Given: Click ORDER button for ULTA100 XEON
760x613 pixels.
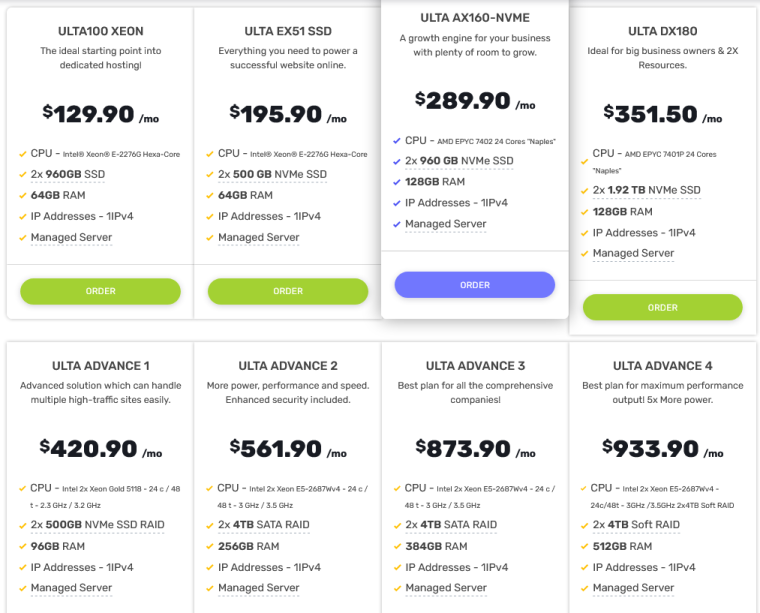Looking at the screenshot, I should click(100, 291).
